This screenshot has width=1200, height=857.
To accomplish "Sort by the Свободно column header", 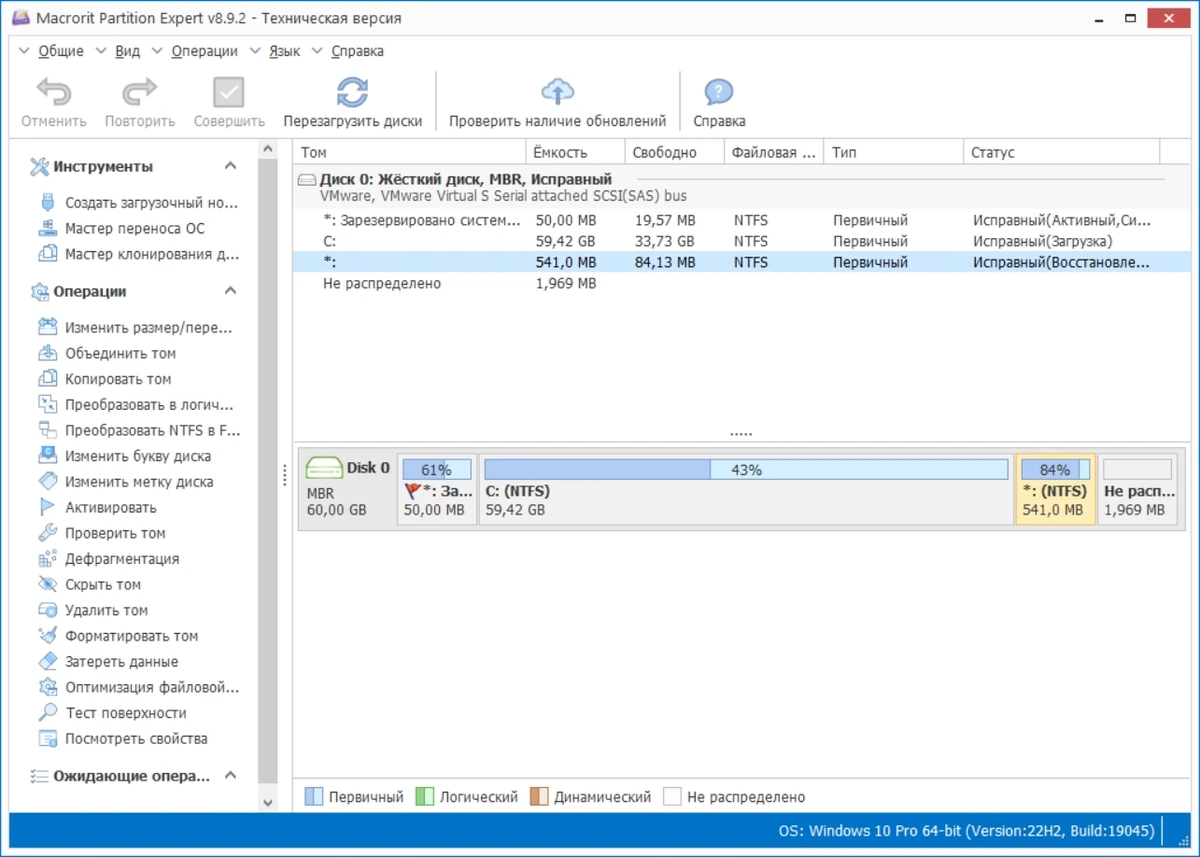I will (x=675, y=152).
